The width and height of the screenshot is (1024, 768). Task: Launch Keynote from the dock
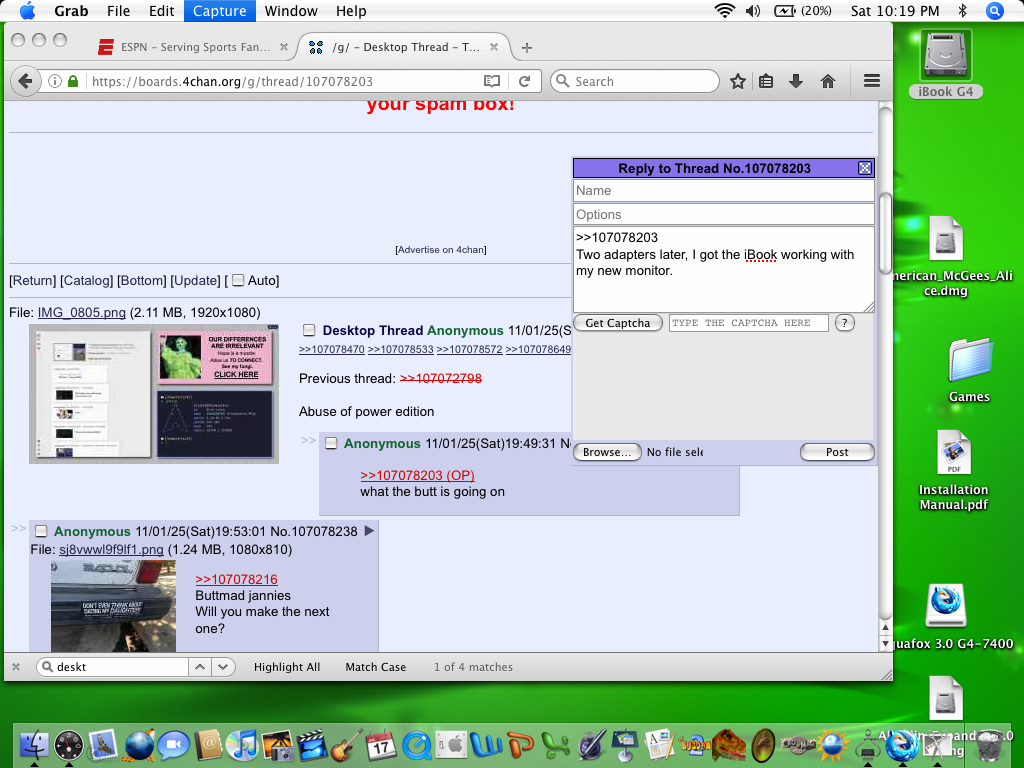[x=625, y=746]
